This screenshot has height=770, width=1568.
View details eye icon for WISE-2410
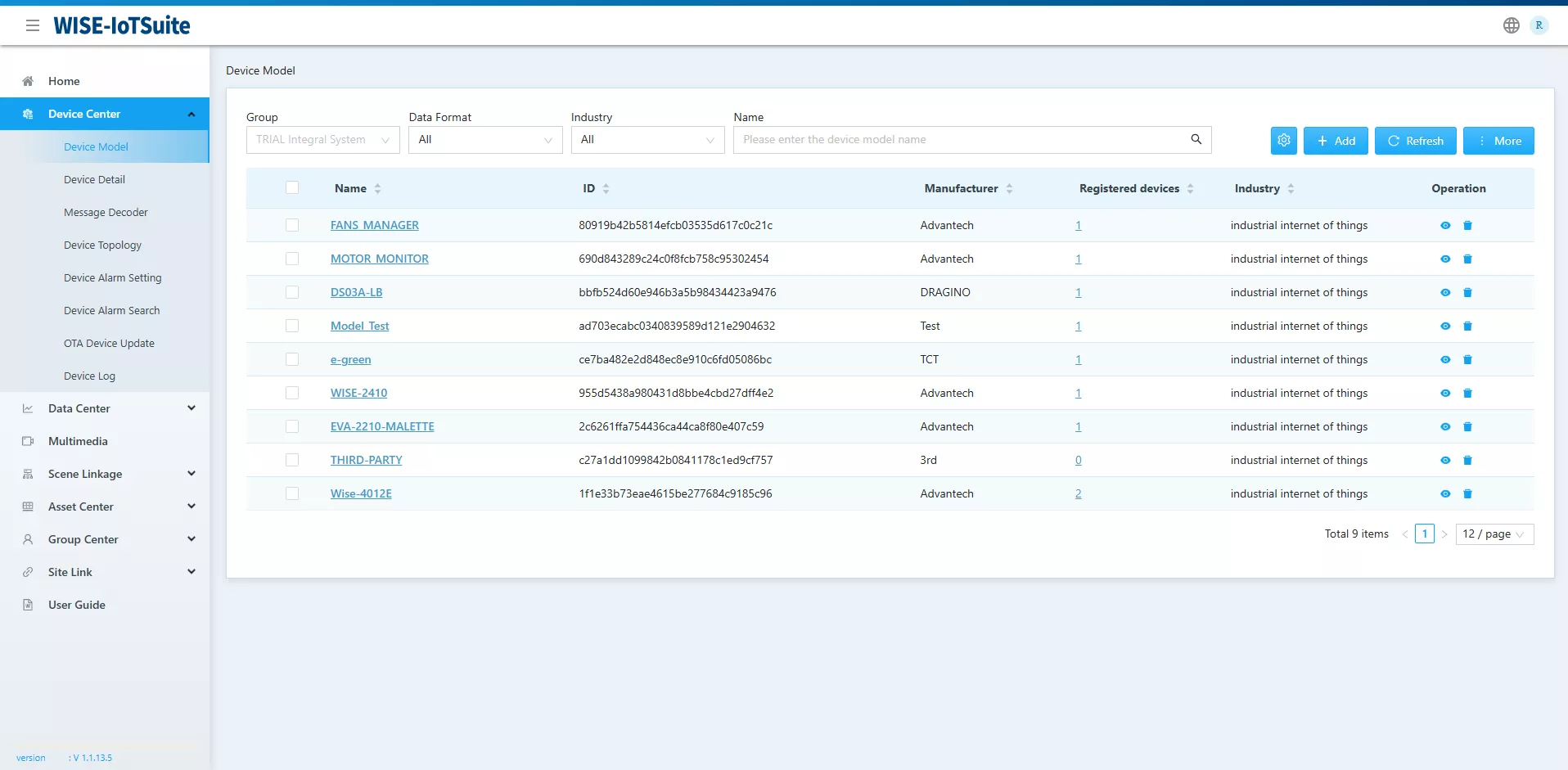click(1445, 394)
